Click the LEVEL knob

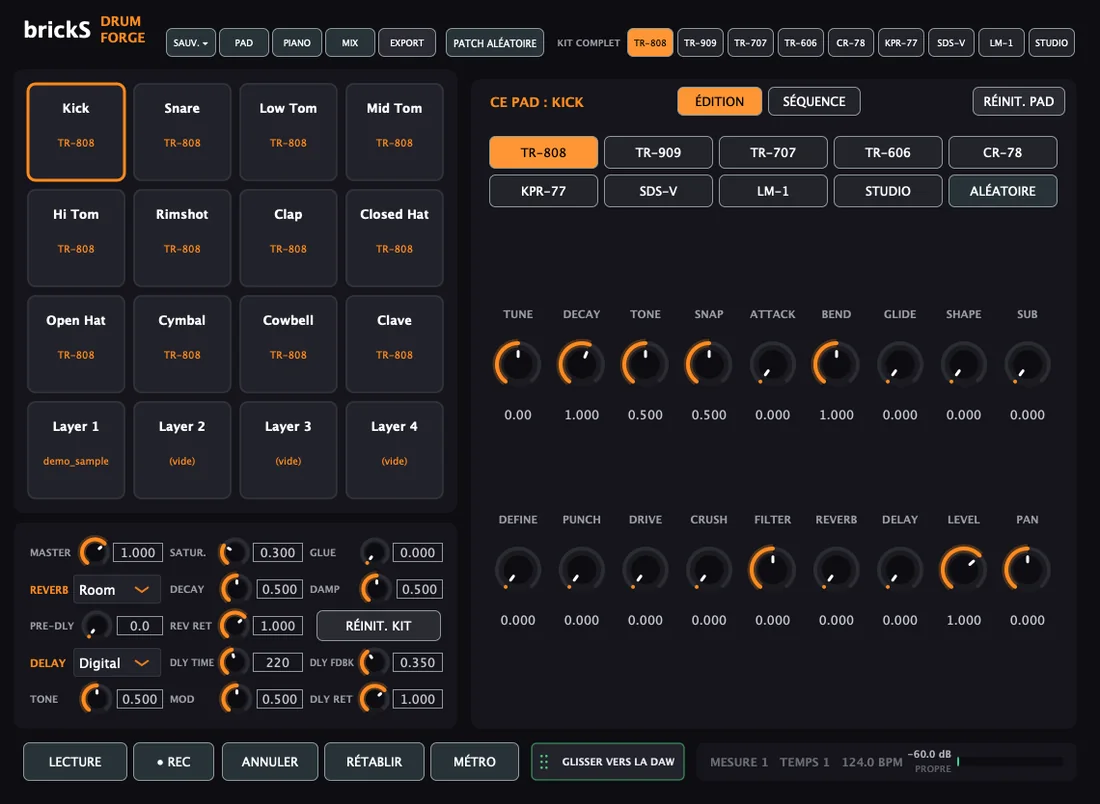pos(963,569)
